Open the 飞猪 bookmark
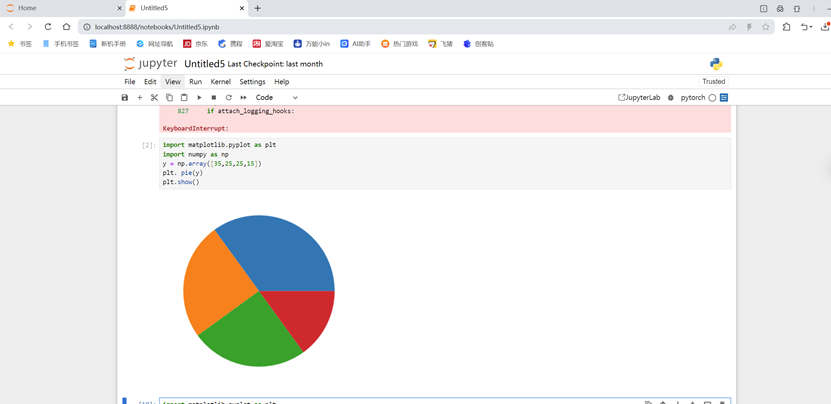831x404 pixels. (440, 44)
